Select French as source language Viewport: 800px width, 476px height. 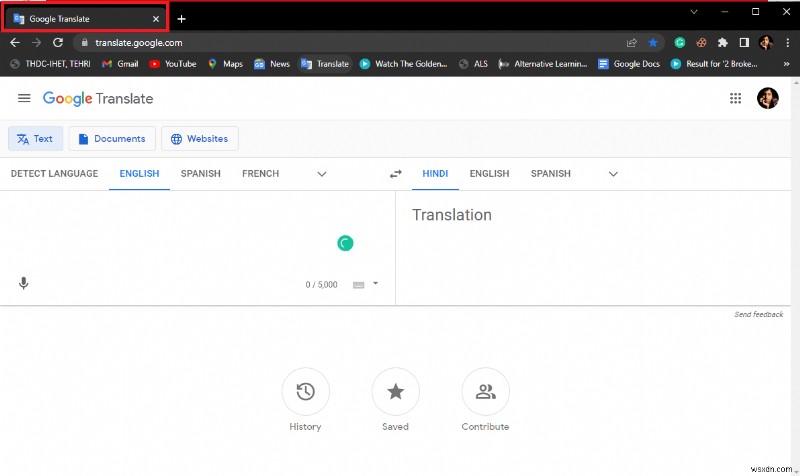click(261, 173)
